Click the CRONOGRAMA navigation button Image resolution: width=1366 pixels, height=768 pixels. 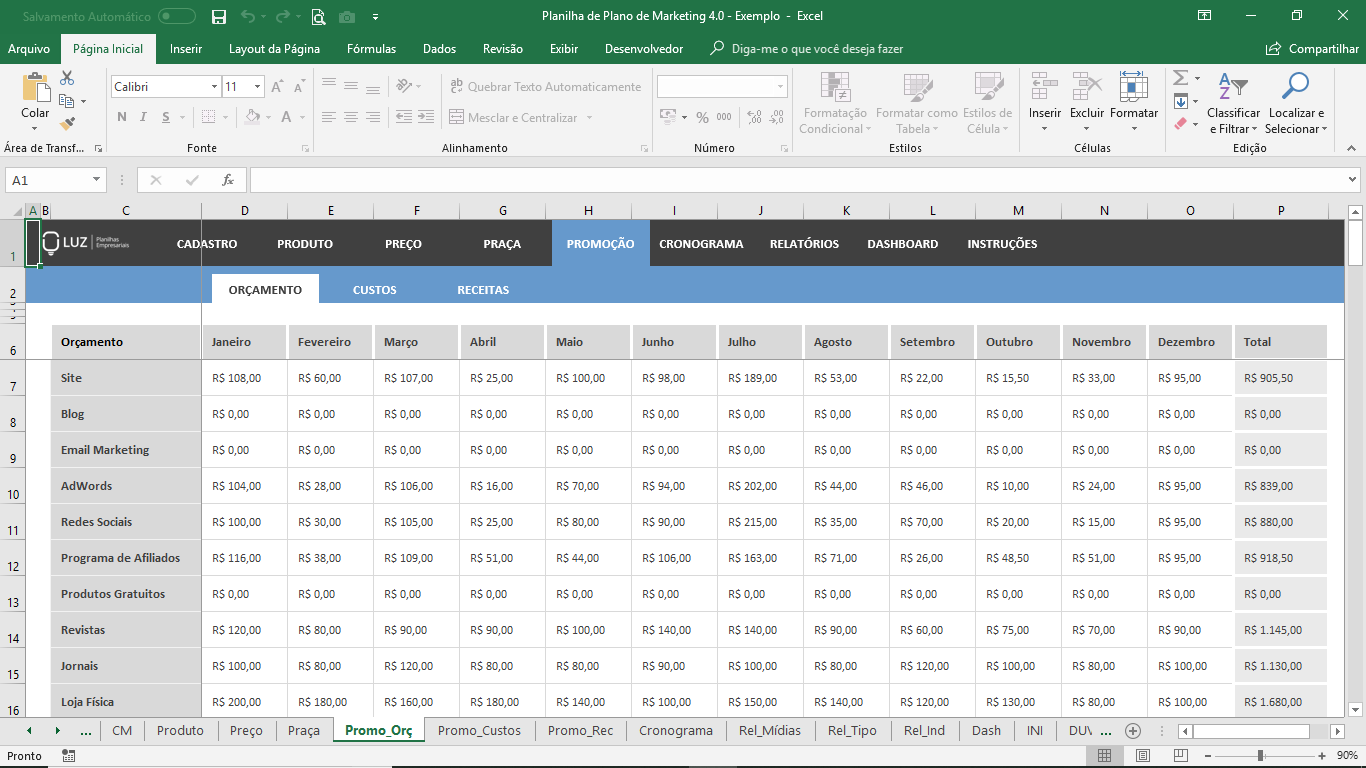tap(701, 244)
